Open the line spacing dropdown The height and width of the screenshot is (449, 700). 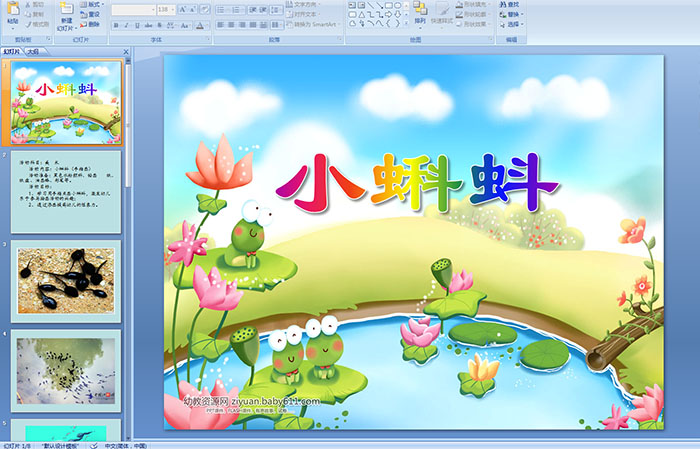point(276,10)
